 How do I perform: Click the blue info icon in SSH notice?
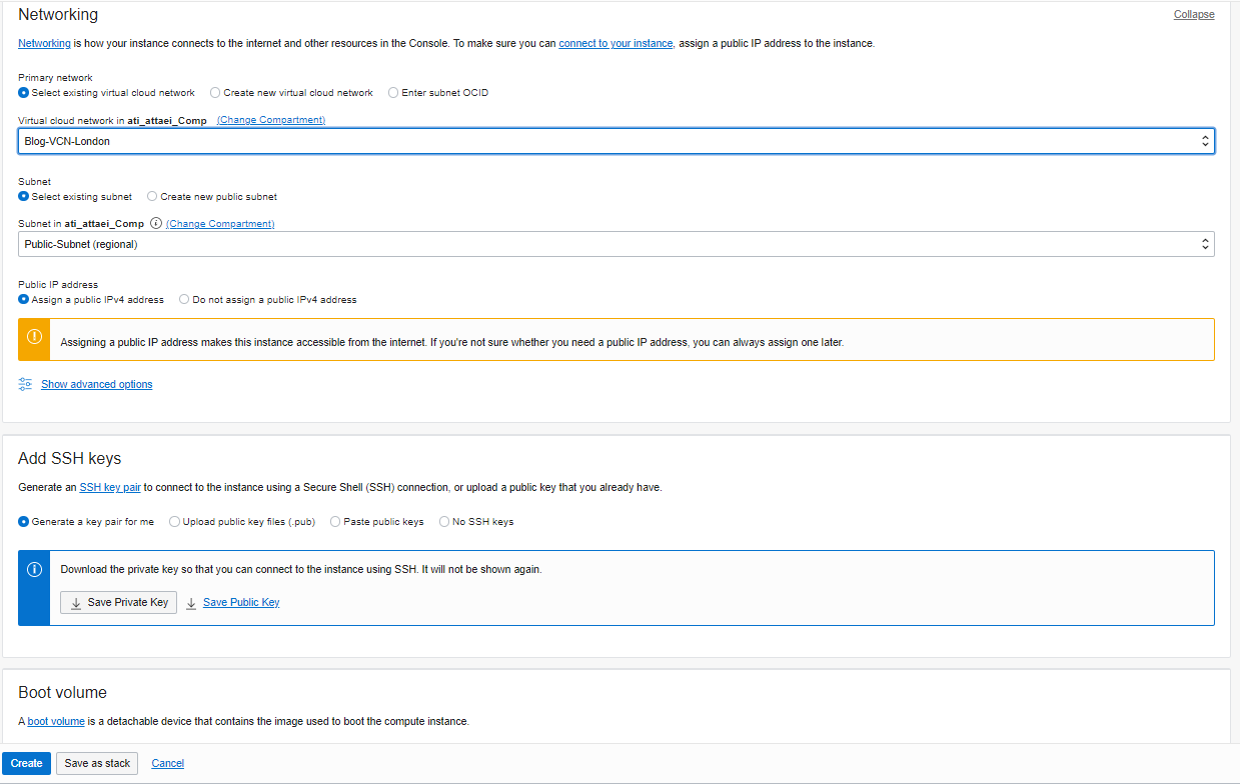tap(34, 569)
